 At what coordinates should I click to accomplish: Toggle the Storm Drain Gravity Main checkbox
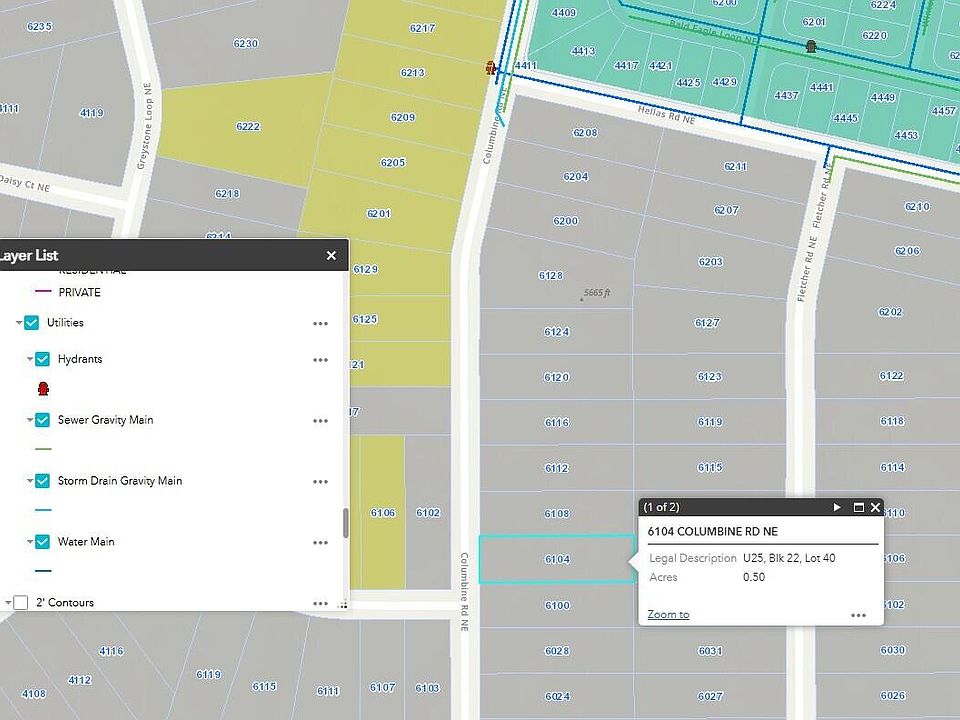pos(42,481)
